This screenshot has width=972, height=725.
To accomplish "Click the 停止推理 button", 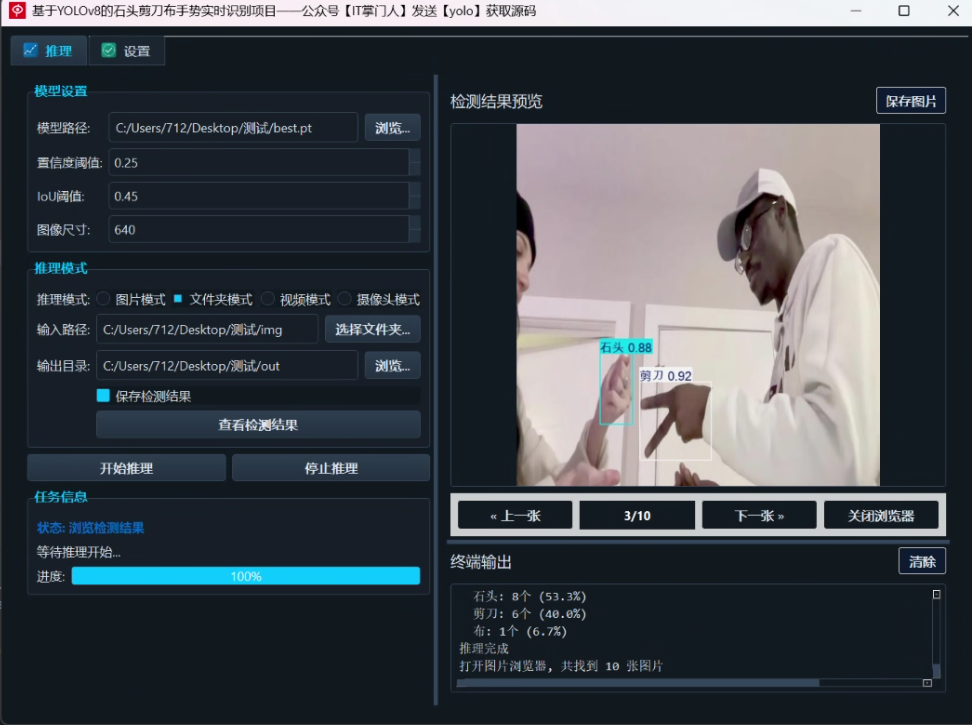I will click(x=331, y=468).
